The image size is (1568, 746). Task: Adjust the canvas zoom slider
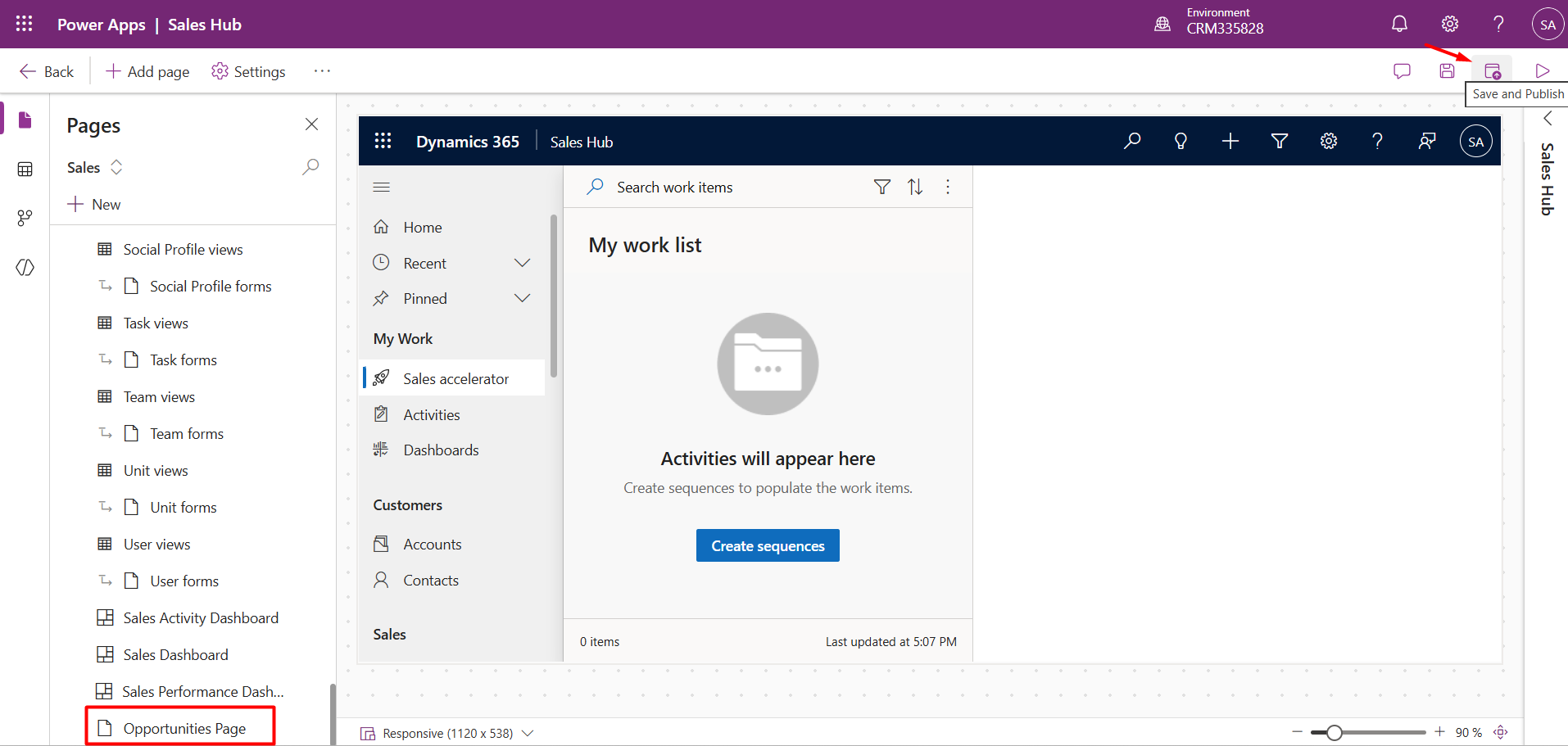click(x=1335, y=732)
